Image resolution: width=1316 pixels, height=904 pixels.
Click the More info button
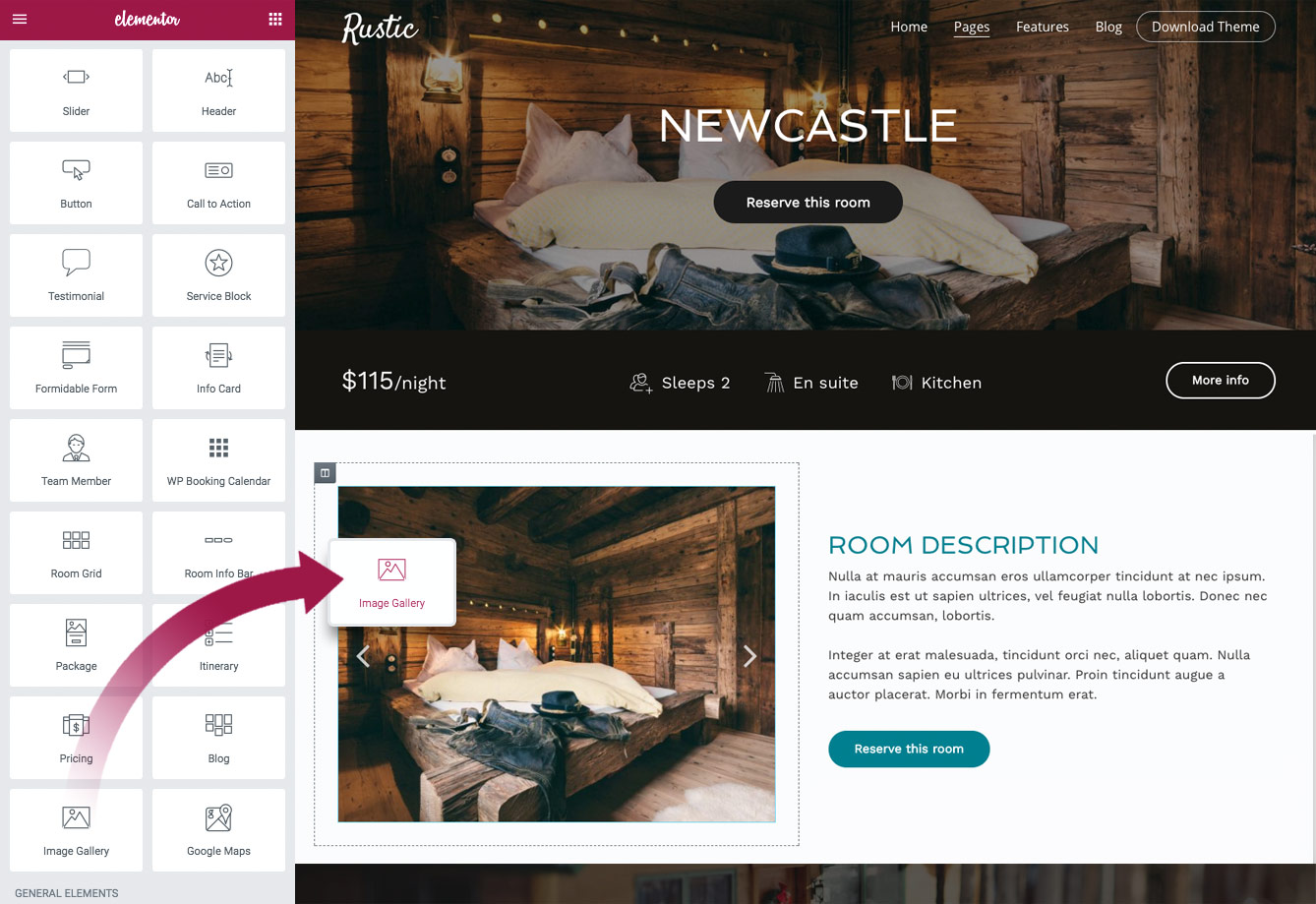(1221, 380)
